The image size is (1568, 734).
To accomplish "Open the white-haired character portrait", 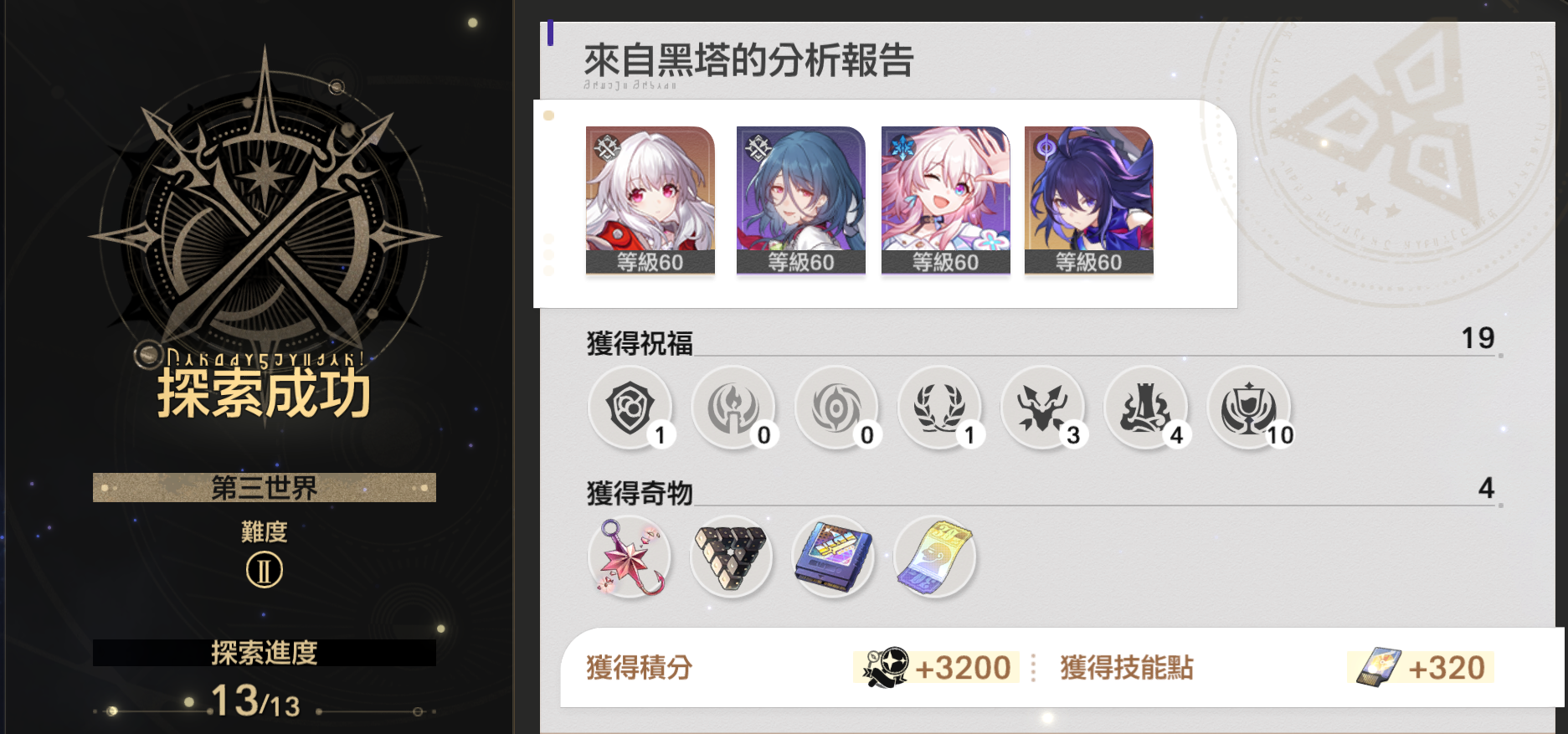I will click(x=650, y=201).
